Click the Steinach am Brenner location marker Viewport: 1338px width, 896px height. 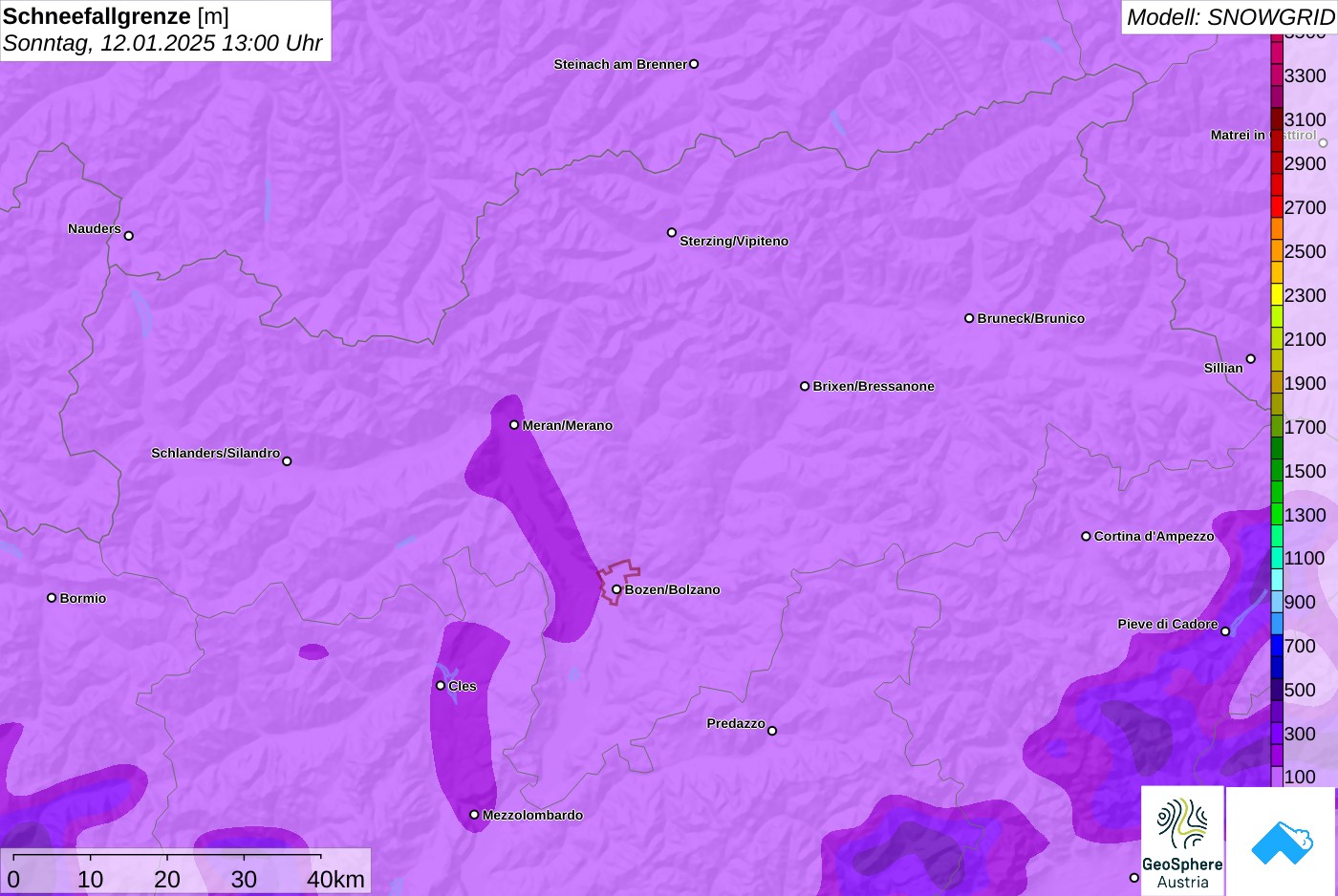point(694,64)
